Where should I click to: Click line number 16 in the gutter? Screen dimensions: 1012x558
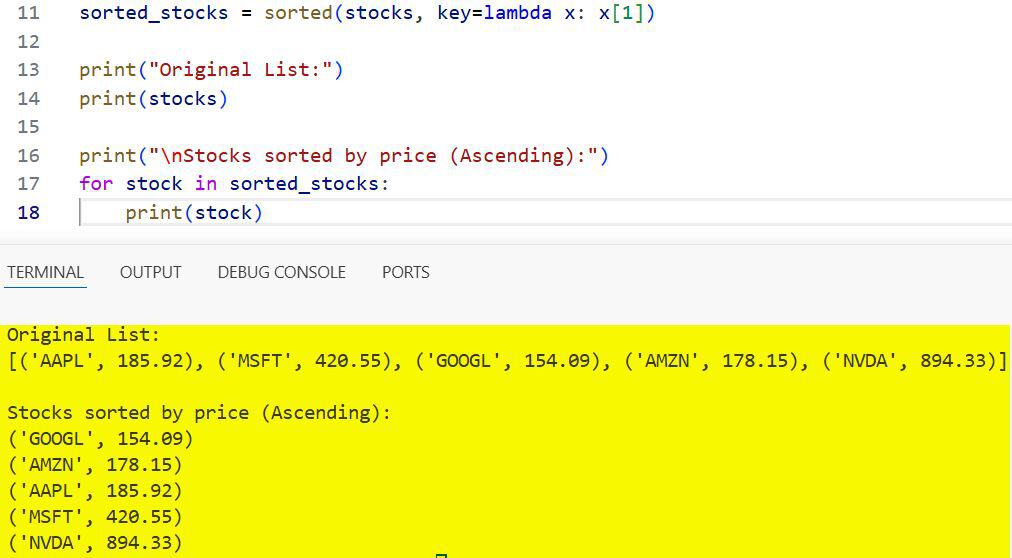point(28,155)
